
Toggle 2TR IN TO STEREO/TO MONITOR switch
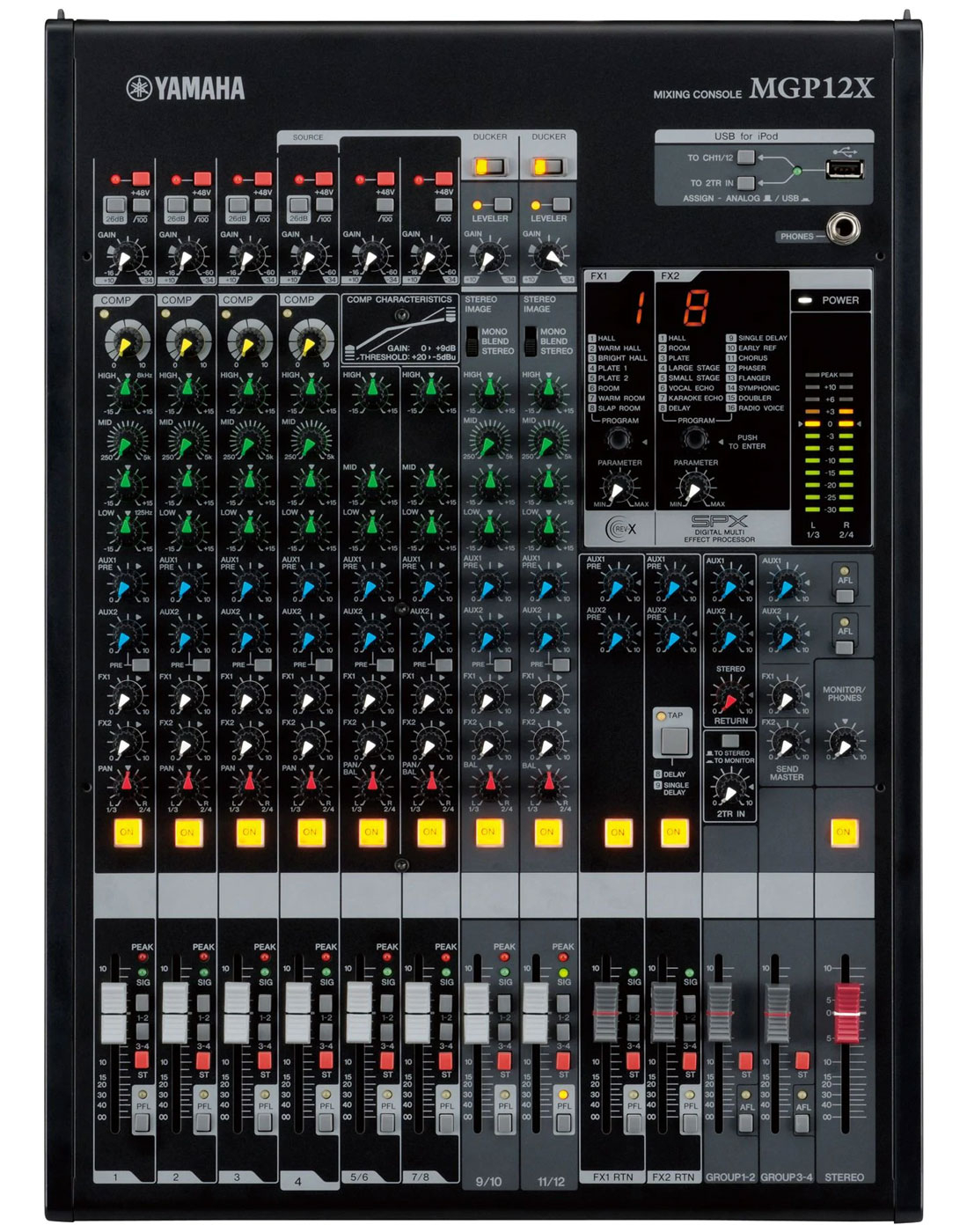click(730, 741)
